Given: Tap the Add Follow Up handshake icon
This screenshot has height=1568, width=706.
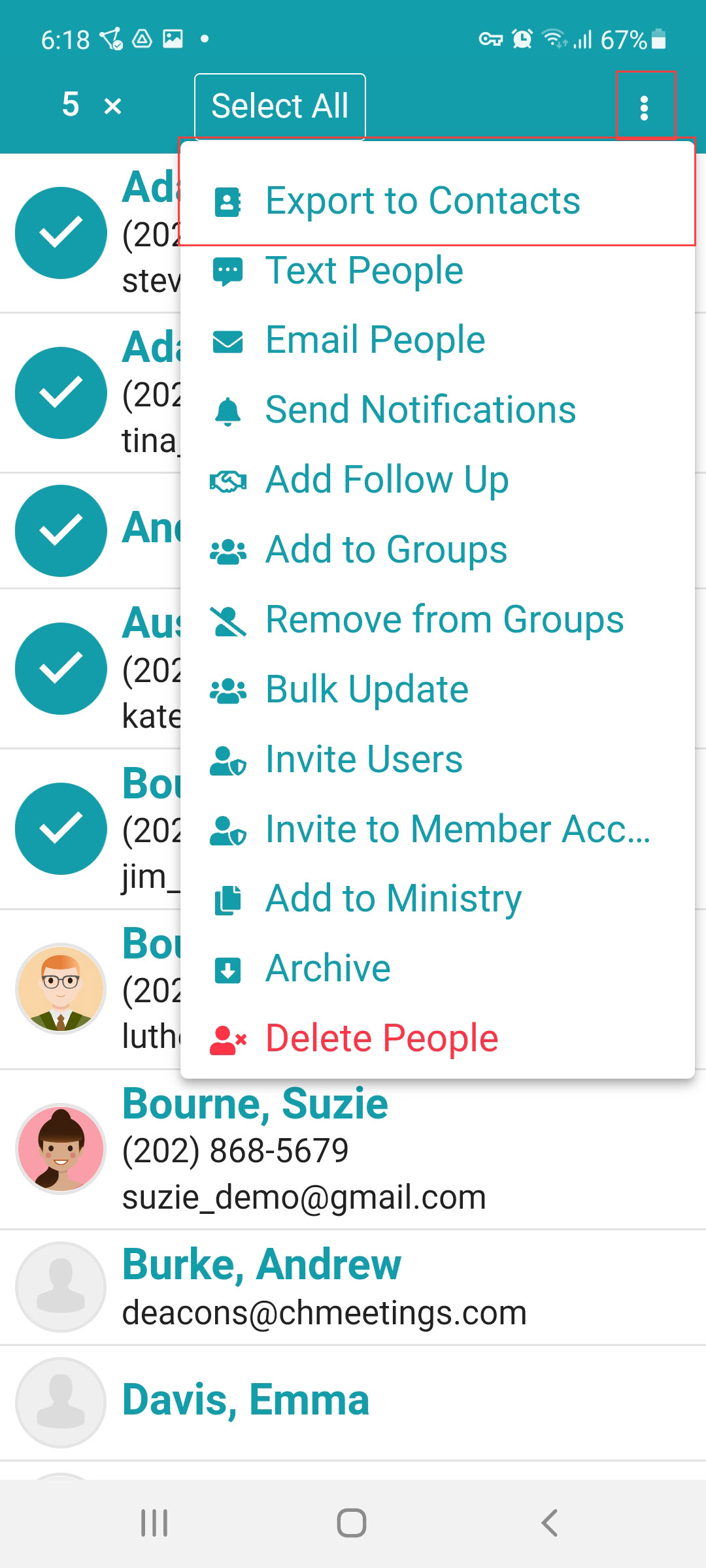Looking at the screenshot, I should [x=227, y=482].
